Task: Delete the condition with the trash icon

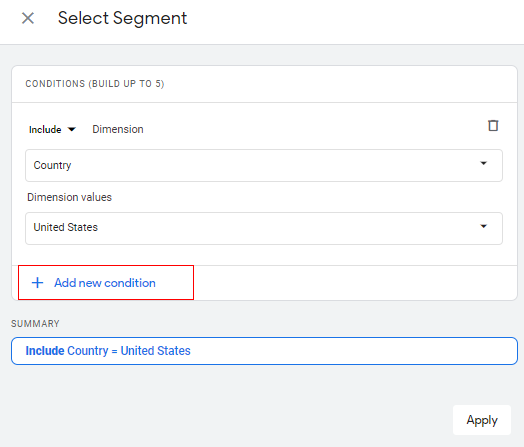Action: coord(493,126)
